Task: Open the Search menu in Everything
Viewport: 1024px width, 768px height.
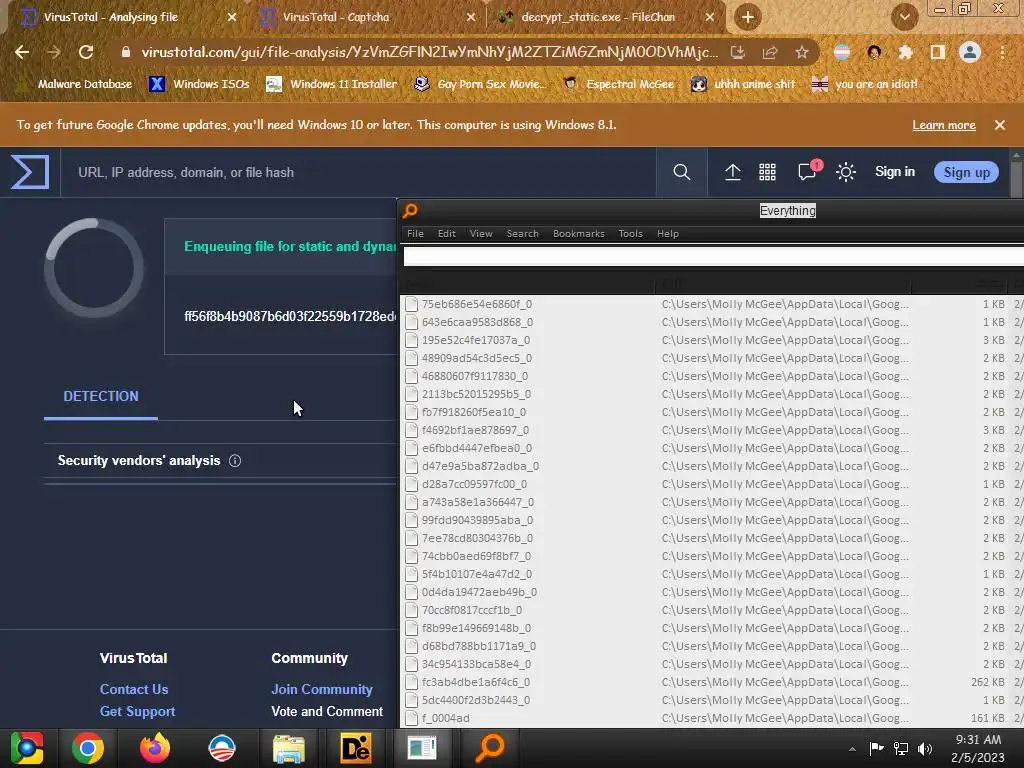Action: [x=522, y=233]
